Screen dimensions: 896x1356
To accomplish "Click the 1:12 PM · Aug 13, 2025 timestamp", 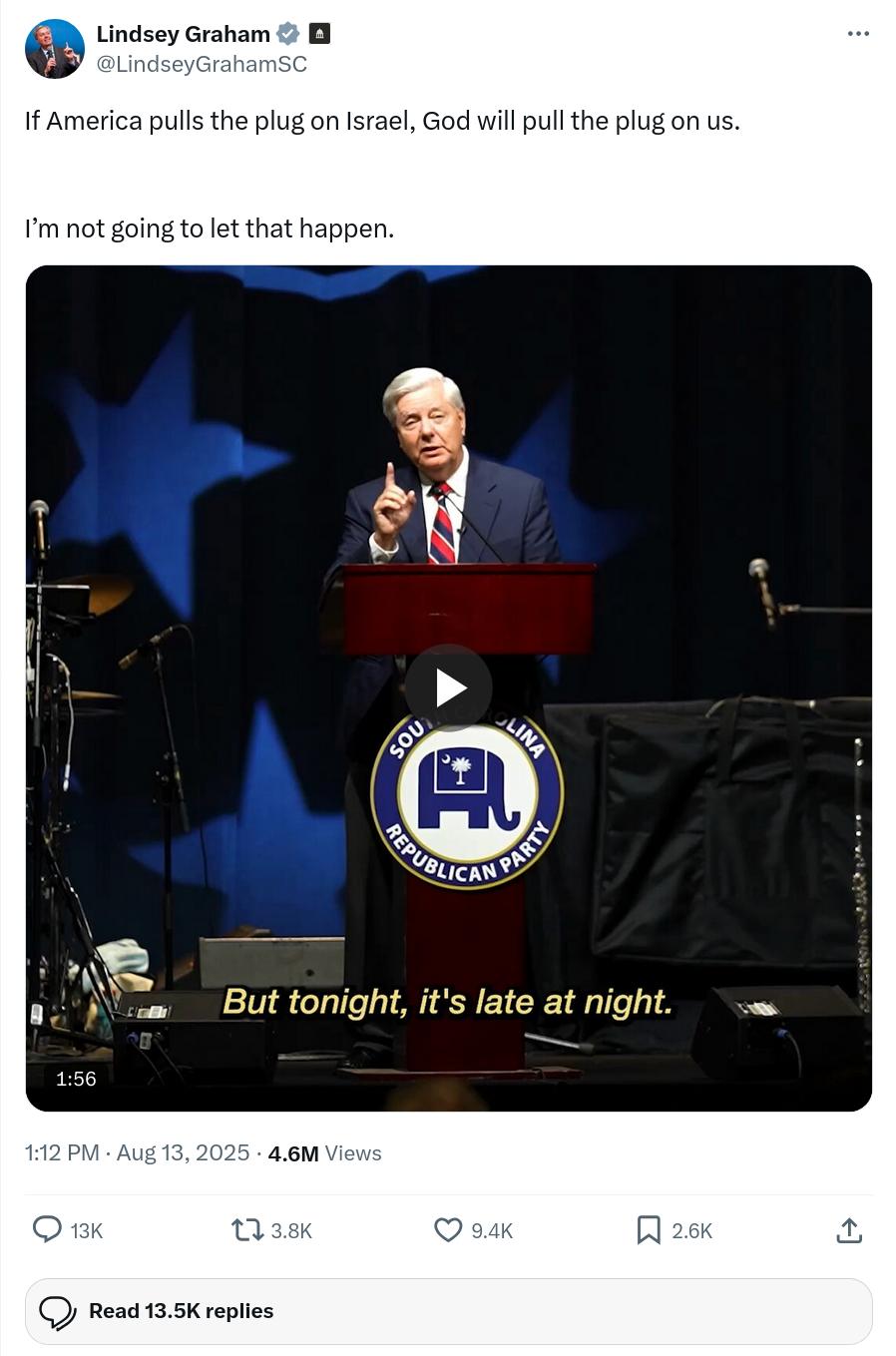I will [137, 1153].
